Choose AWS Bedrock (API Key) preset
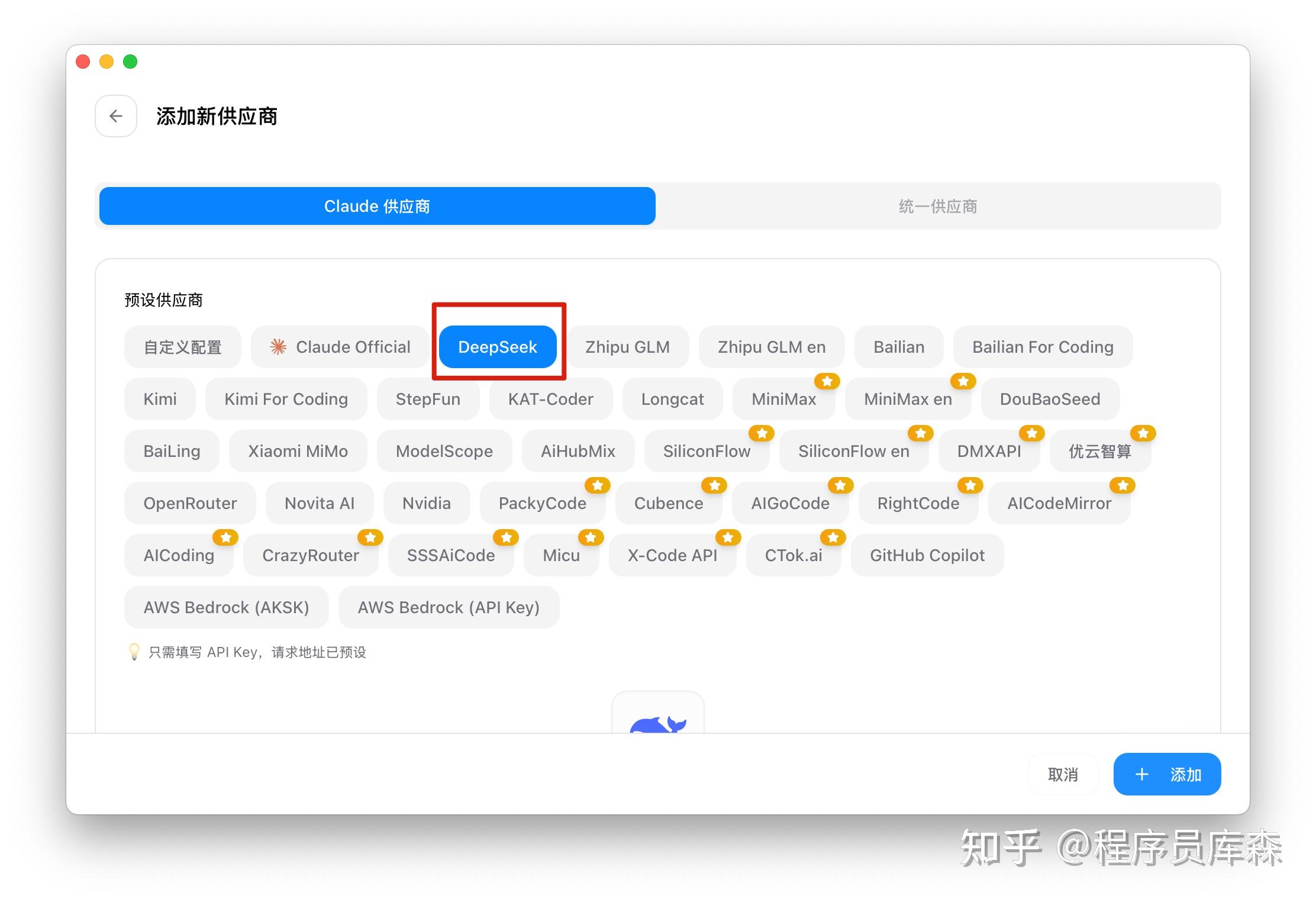This screenshot has height=902, width=1316. (x=449, y=607)
